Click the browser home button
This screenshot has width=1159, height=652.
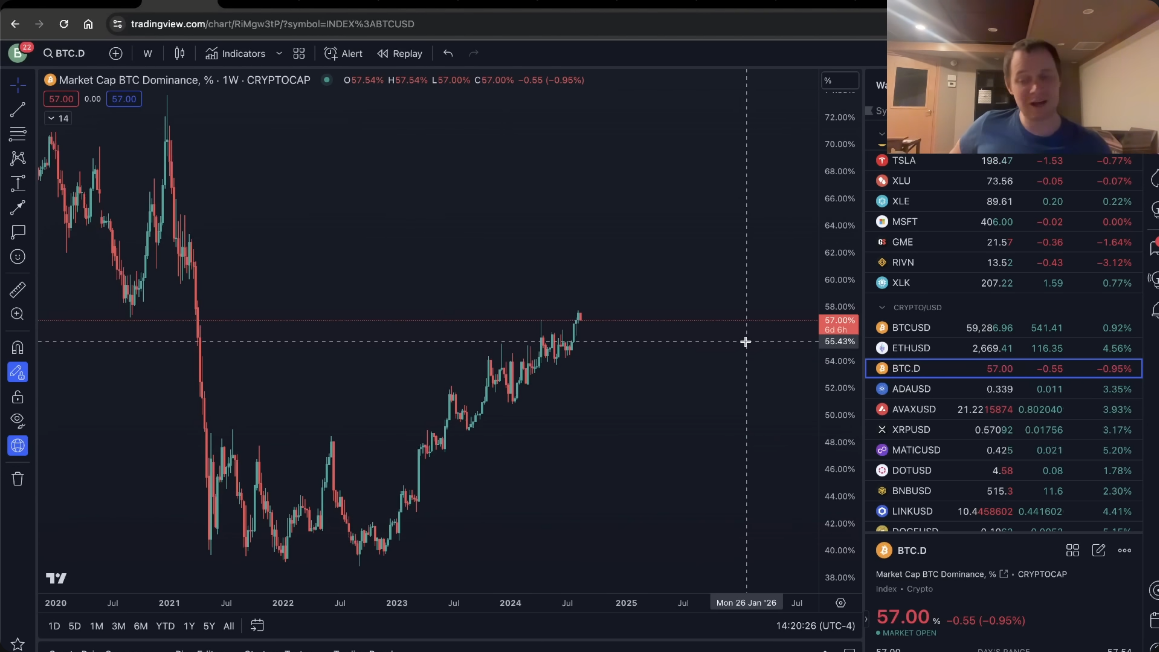click(88, 24)
